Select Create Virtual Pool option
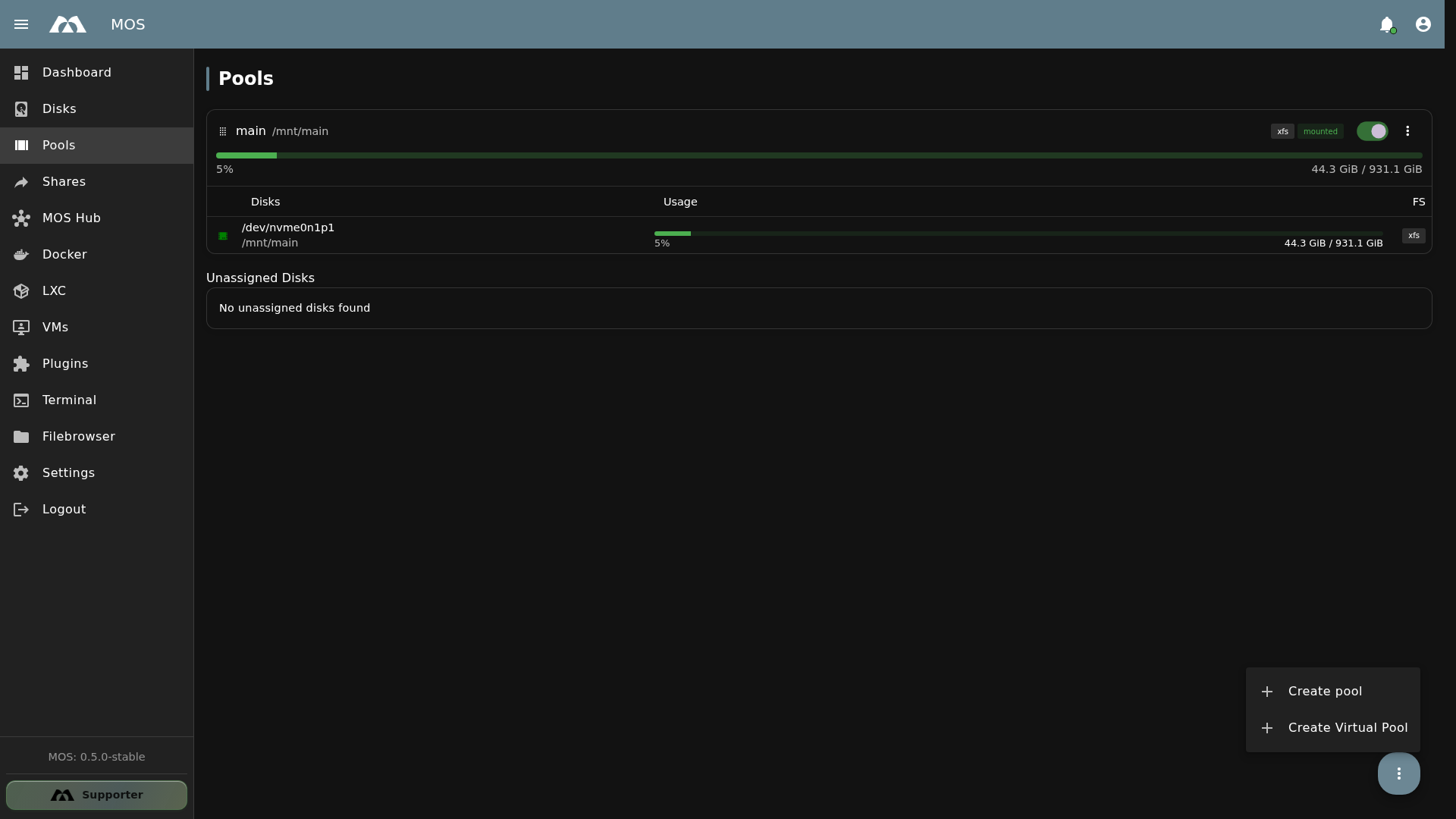This screenshot has width=1456, height=819. [x=1333, y=728]
